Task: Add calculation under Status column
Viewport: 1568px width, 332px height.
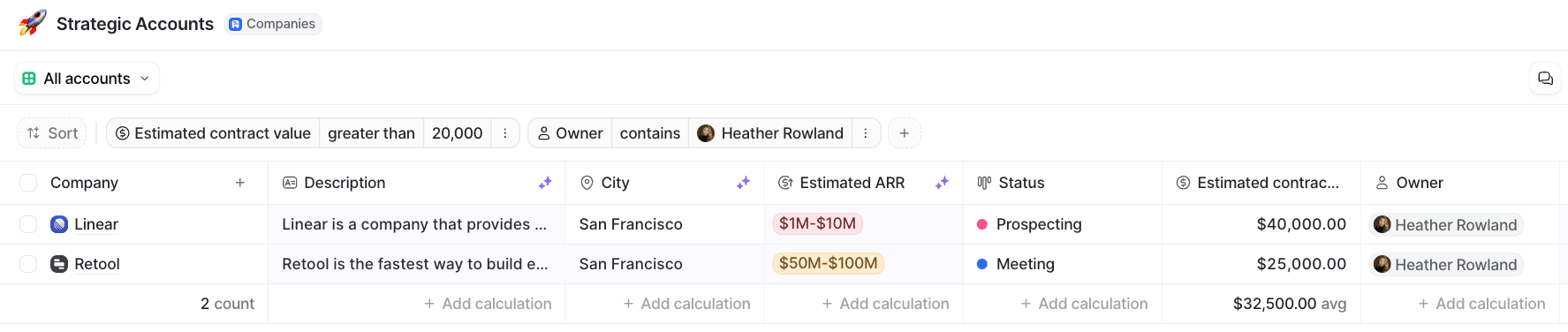Action: tap(1084, 304)
